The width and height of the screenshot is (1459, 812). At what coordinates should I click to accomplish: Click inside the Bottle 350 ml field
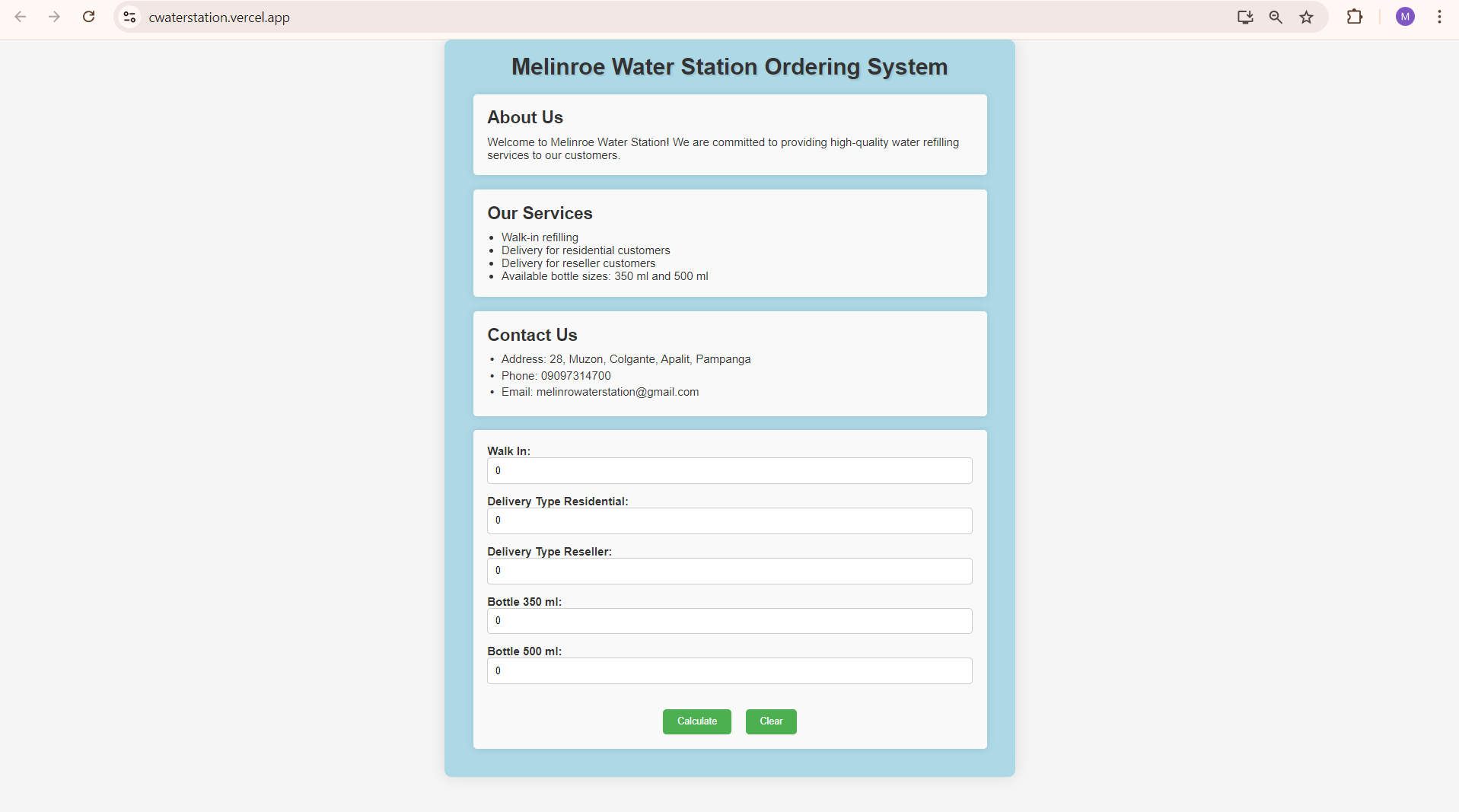coord(728,621)
